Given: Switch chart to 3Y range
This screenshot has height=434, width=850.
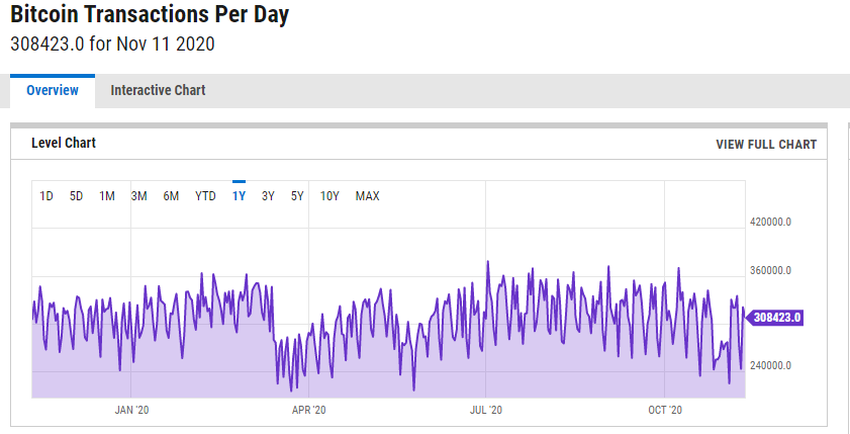Looking at the screenshot, I should 268,196.
